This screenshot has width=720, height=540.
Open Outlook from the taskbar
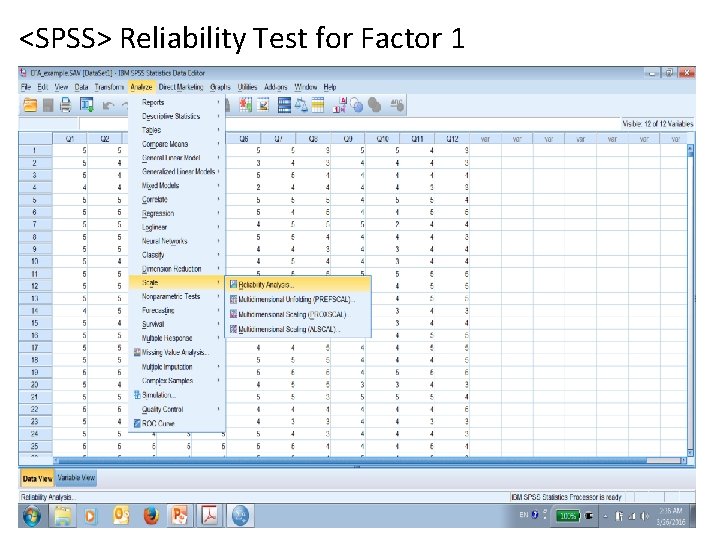tap(121, 516)
